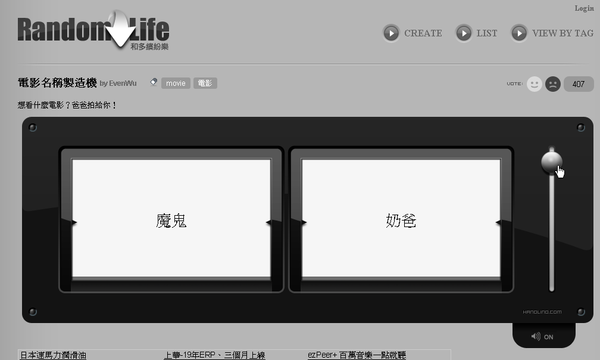The height and width of the screenshot is (360, 600).
Task: Click the author name EvenWu
Action: coord(122,83)
